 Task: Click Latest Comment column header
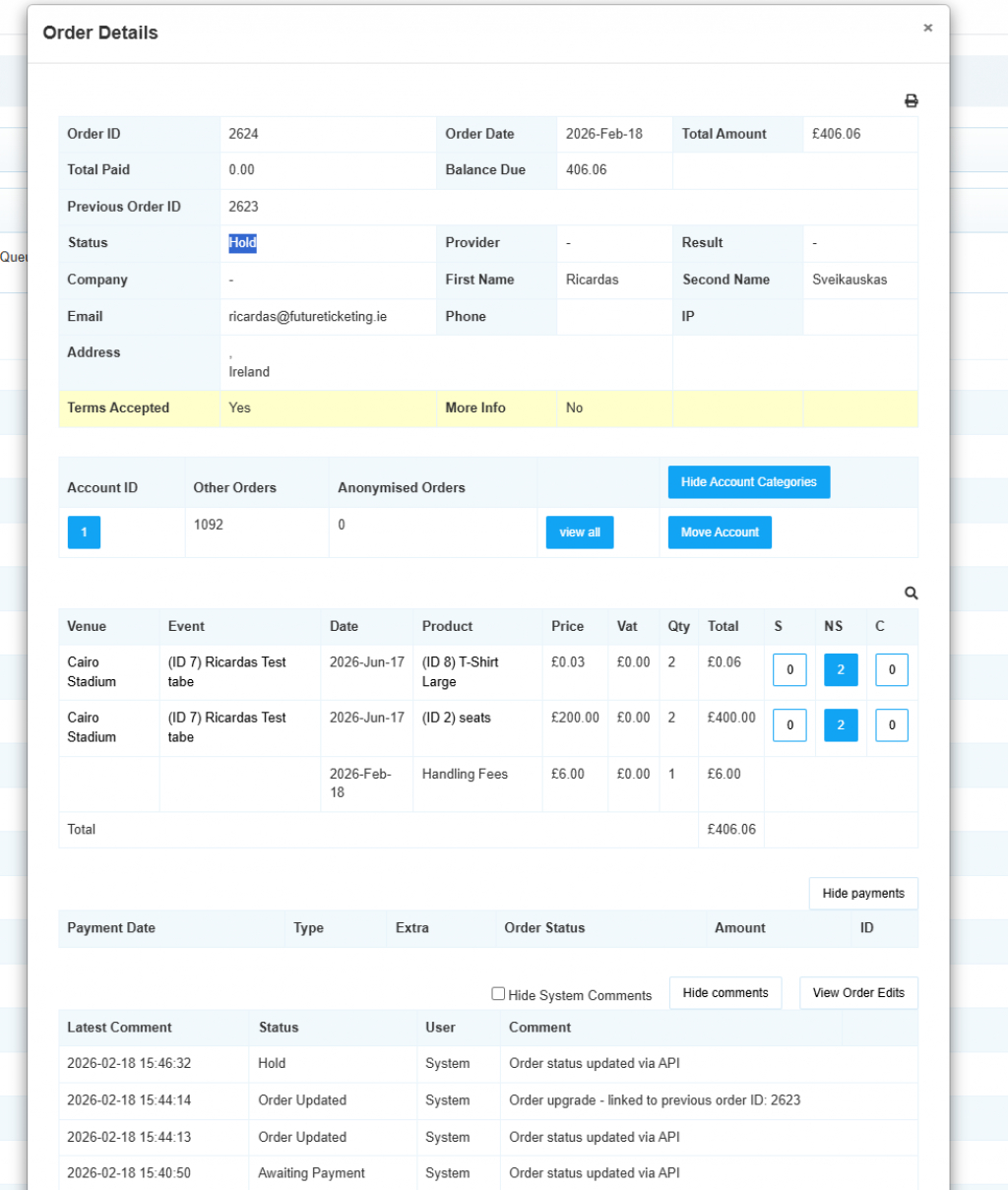click(119, 1028)
